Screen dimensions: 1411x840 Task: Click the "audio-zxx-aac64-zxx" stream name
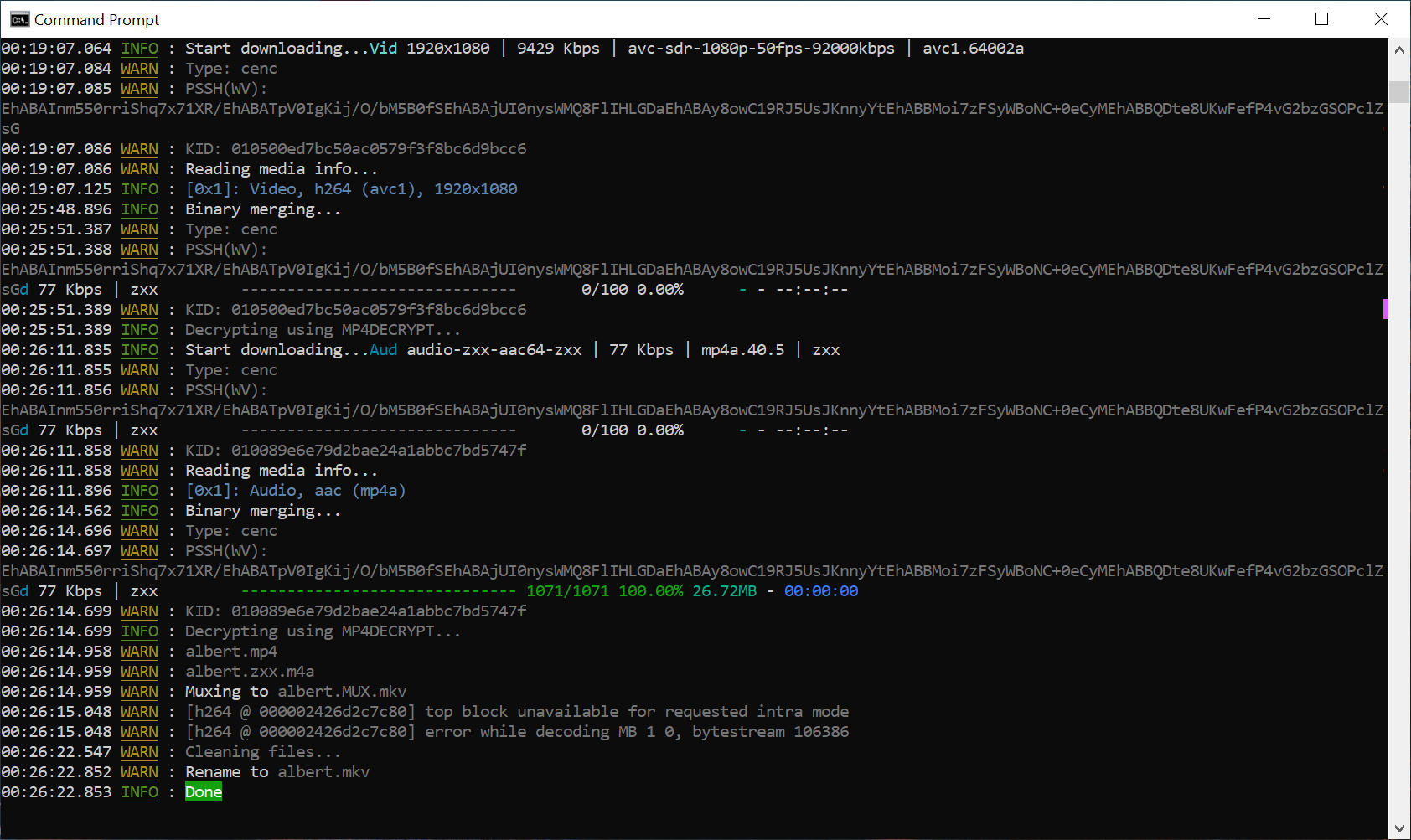coord(494,350)
